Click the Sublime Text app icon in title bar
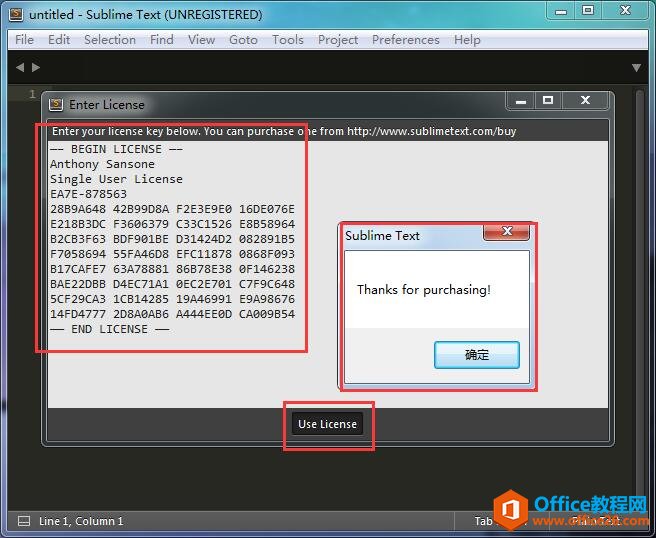This screenshot has width=656, height=538. (x=16, y=14)
